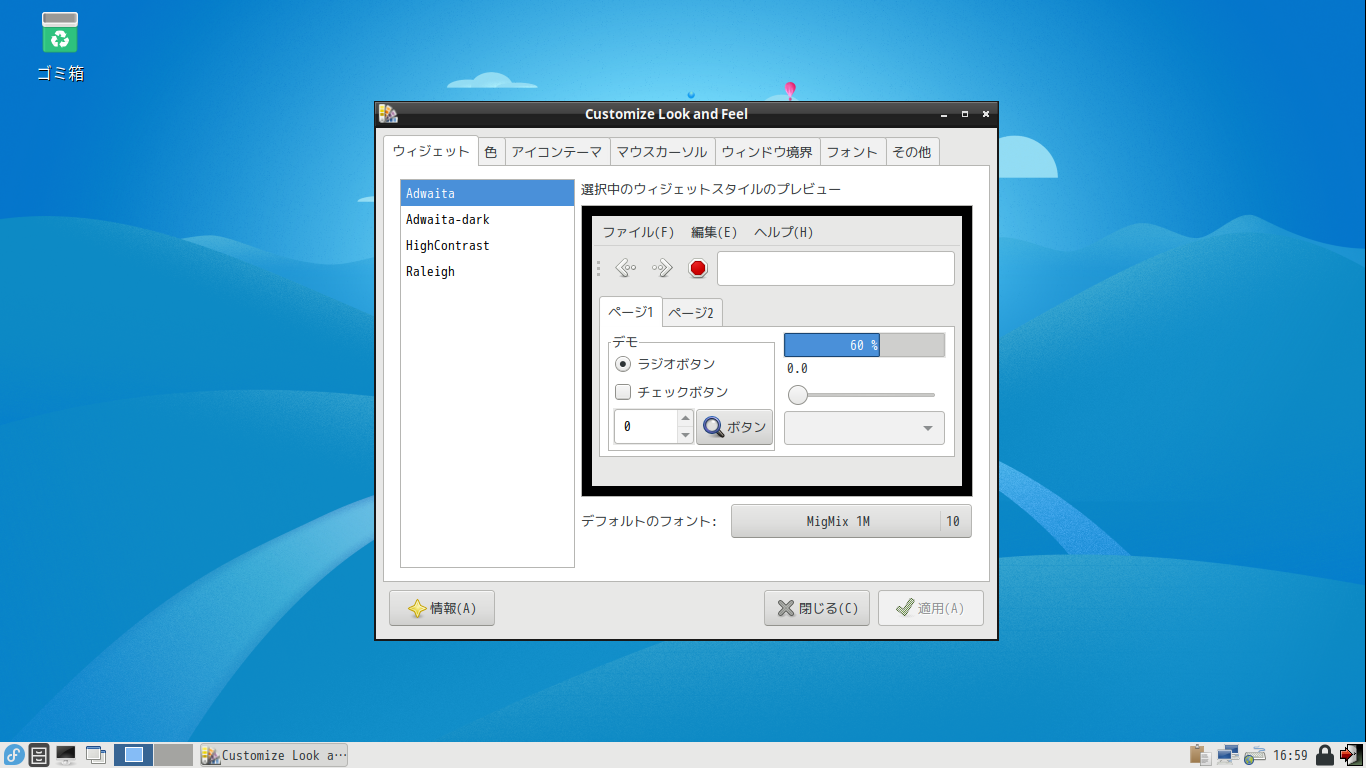1366x768 pixels.
Task: Click the Customize Look taskbar window button
Action: 274,755
